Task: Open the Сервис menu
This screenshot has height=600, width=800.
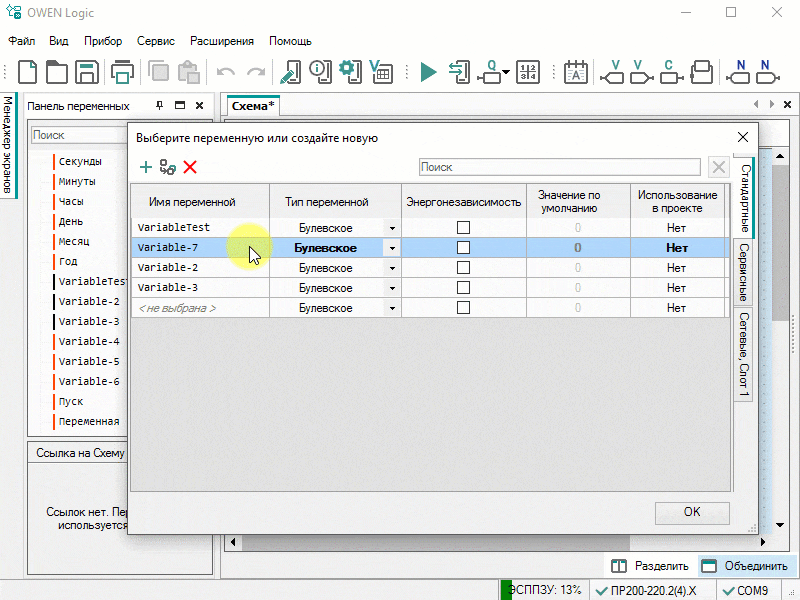Action: coord(156,41)
